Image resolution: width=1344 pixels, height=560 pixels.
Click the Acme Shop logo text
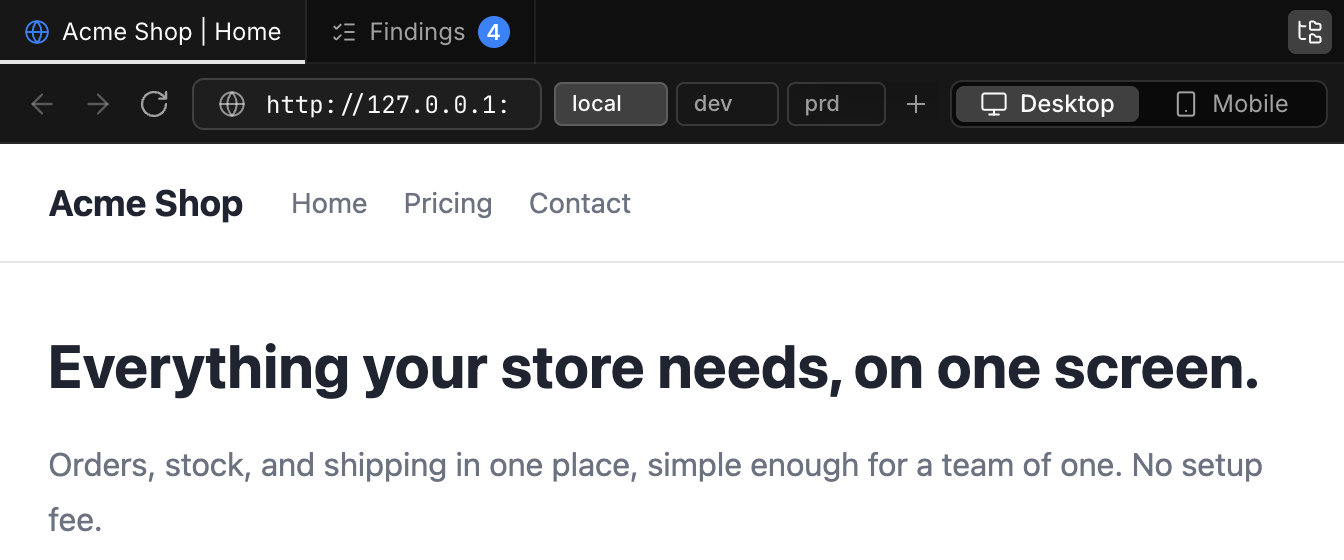[x=146, y=204]
